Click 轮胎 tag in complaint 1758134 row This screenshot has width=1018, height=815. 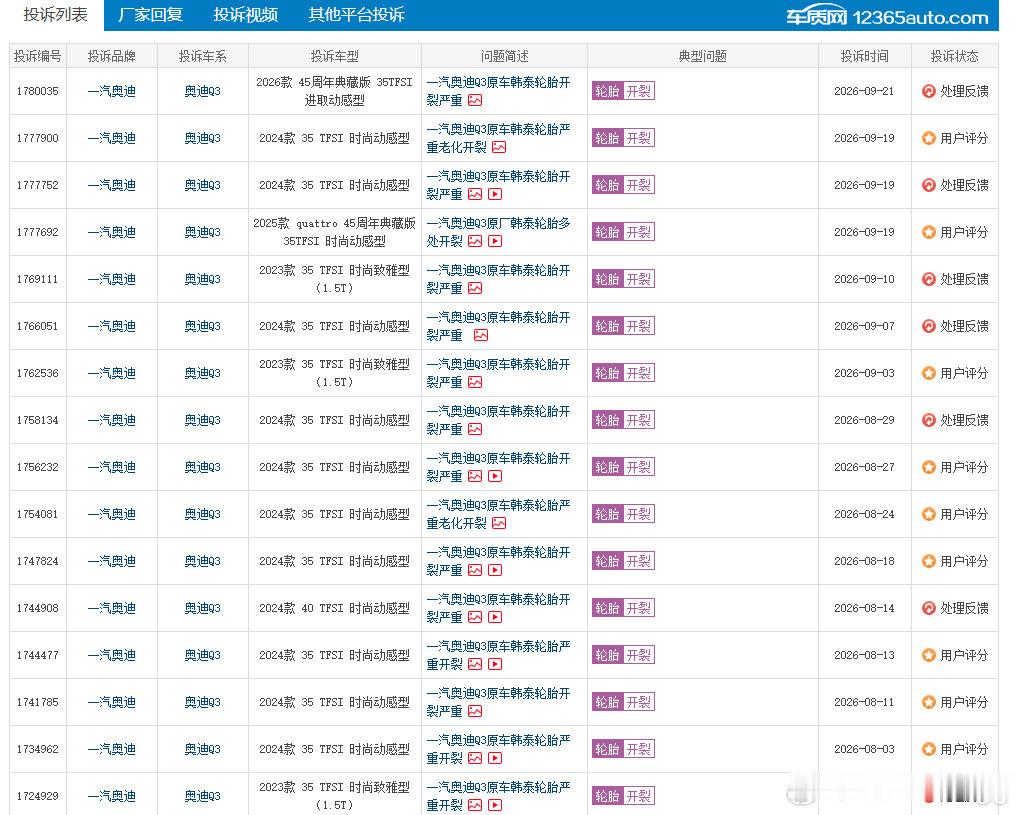[607, 420]
